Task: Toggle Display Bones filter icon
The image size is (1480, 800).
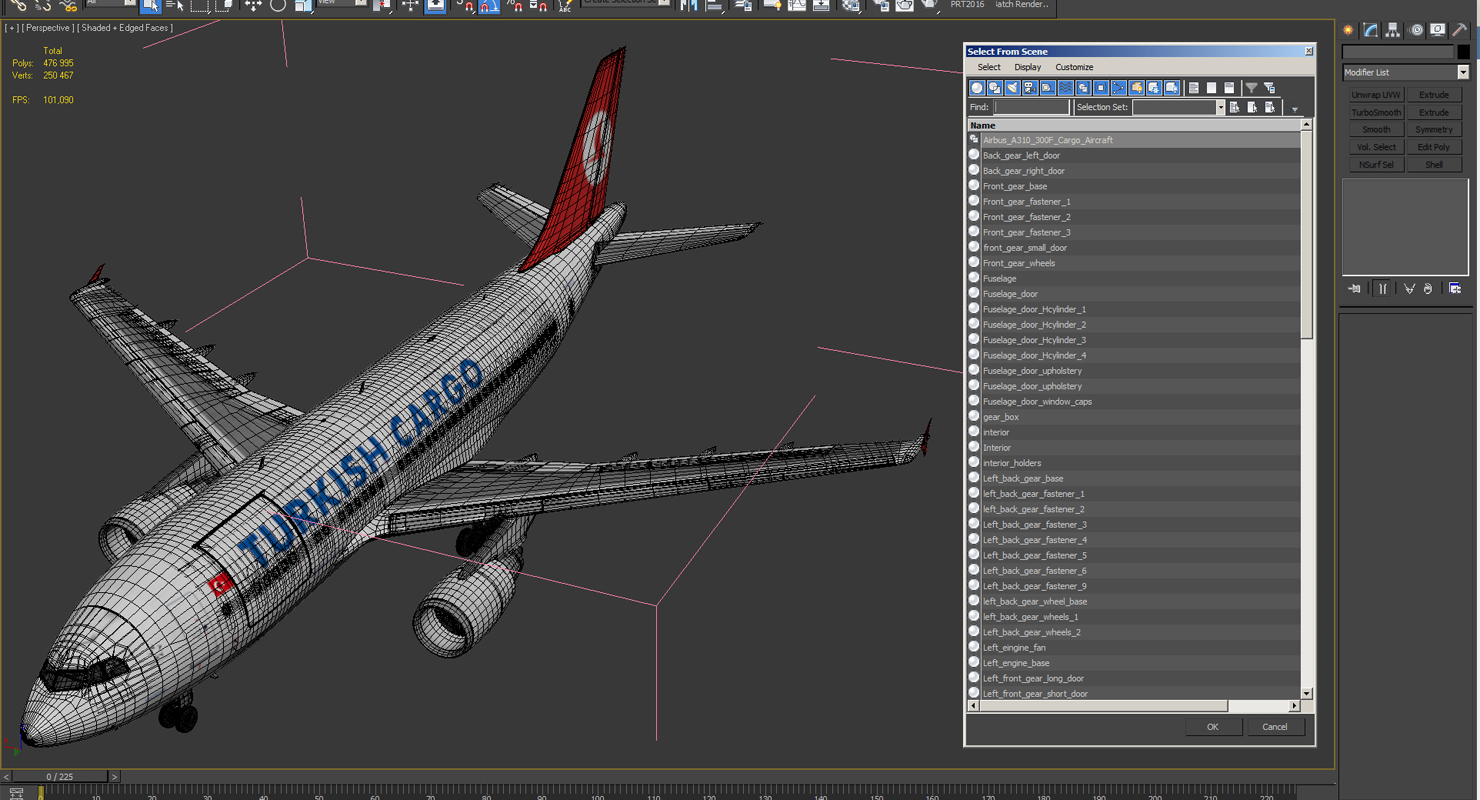Action: (x=1119, y=88)
